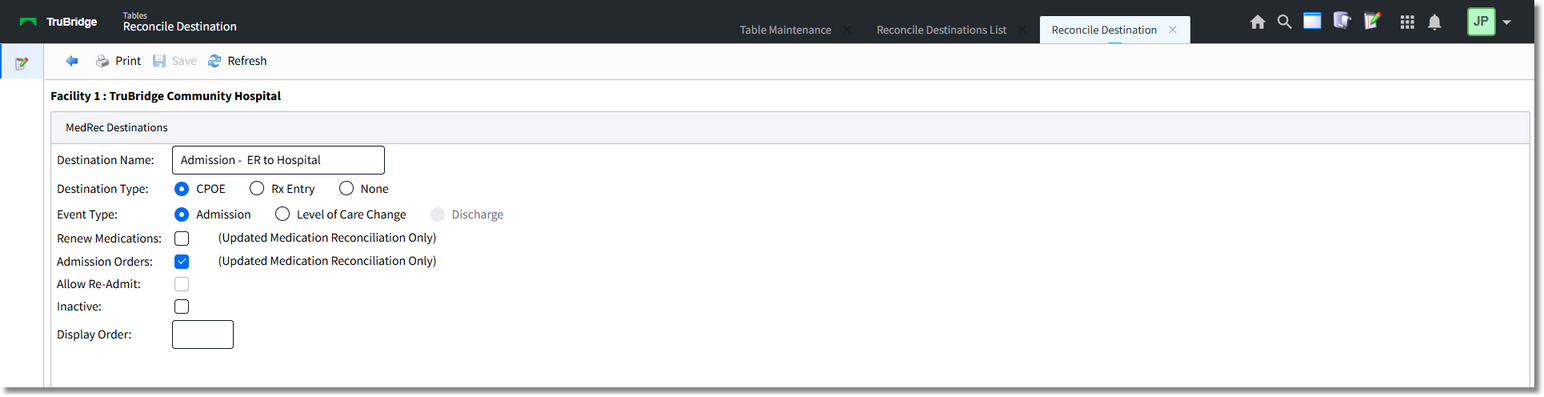Click the left sidebar edit note icon
The height and width of the screenshot is (397, 1544).
click(21, 63)
